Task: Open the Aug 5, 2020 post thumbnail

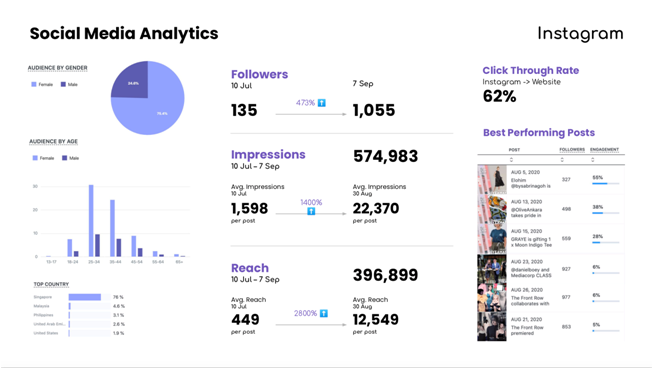Action: (x=492, y=180)
